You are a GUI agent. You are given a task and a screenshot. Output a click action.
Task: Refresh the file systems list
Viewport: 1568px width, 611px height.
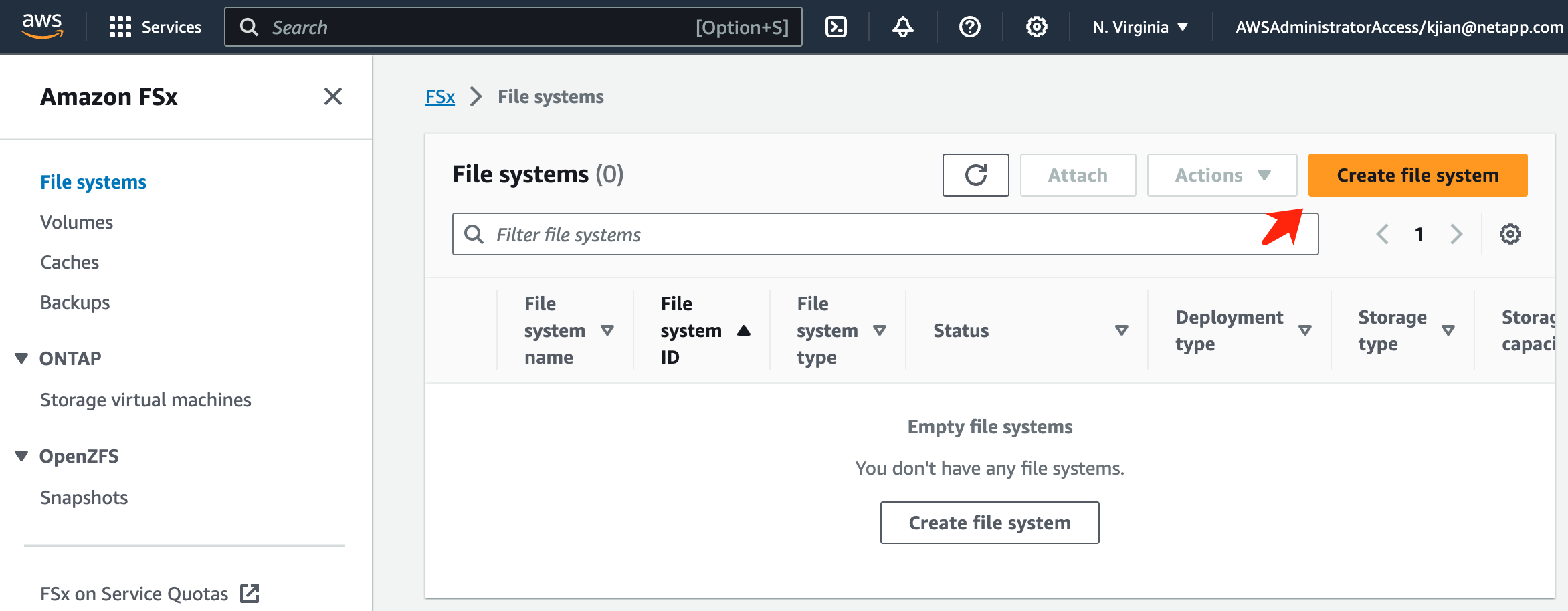click(x=975, y=175)
